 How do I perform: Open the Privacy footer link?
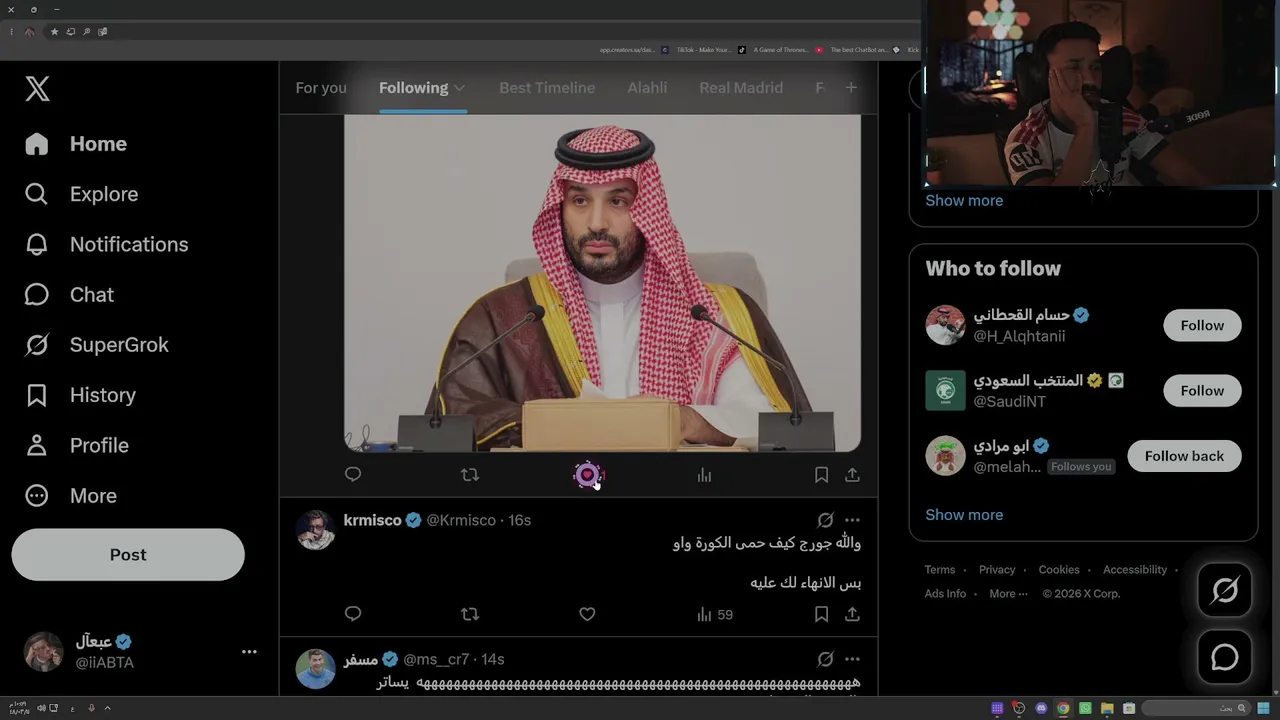click(997, 570)
